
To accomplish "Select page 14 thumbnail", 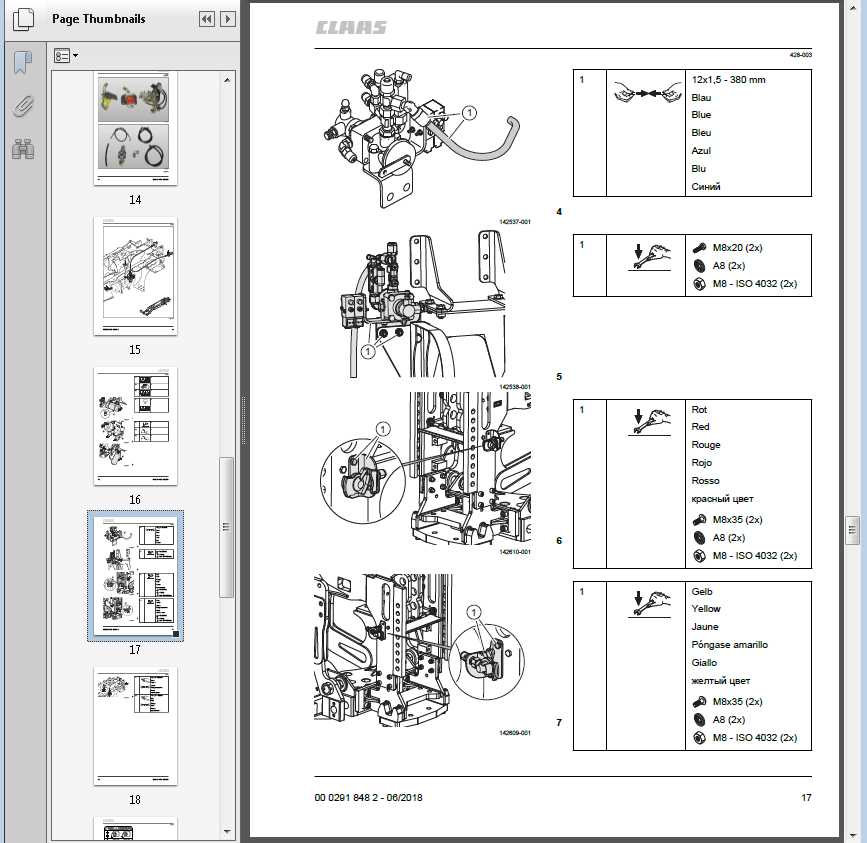I will tap(134, 128).
